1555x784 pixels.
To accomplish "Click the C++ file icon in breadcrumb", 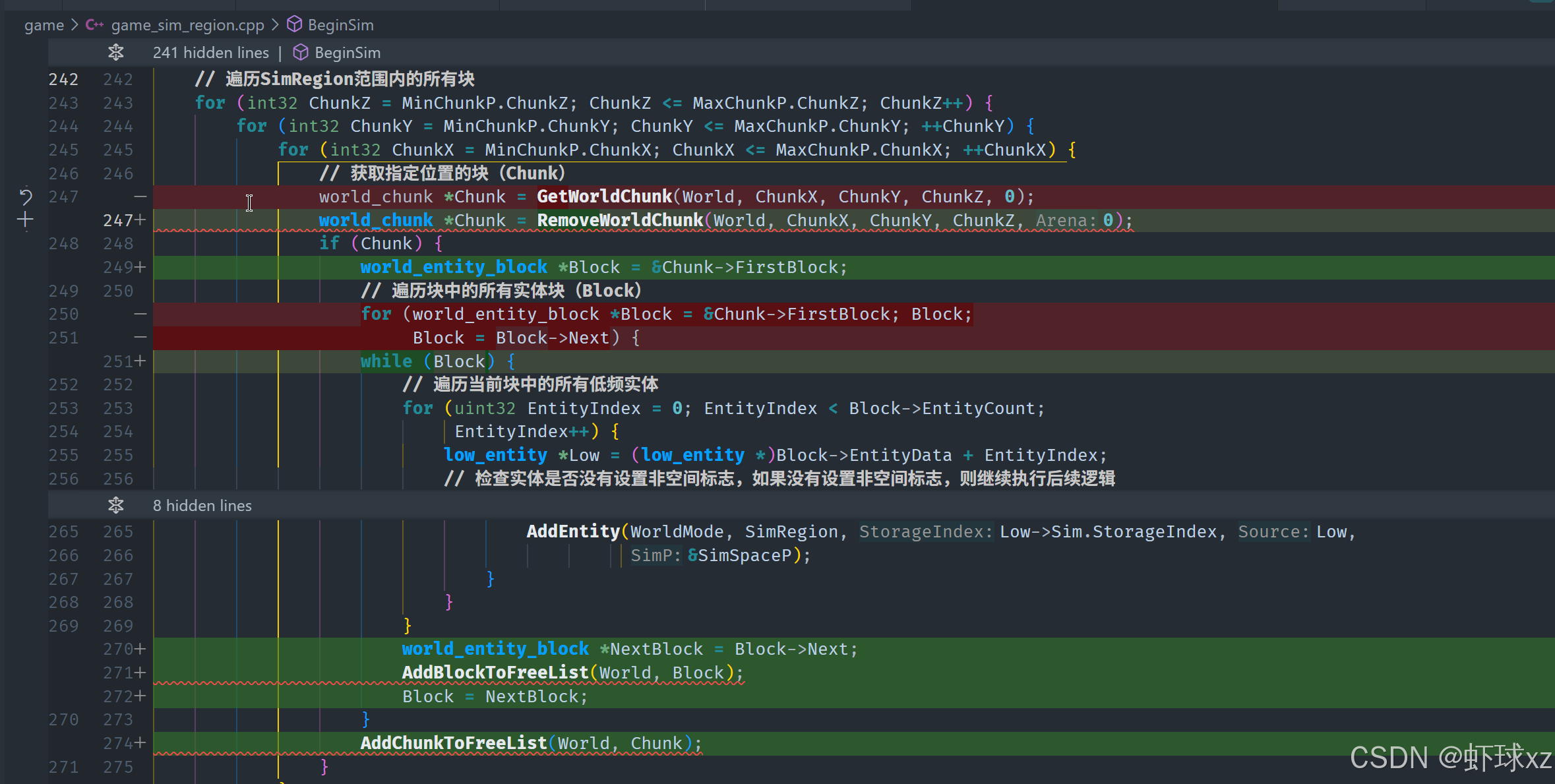I will [94, 25].
